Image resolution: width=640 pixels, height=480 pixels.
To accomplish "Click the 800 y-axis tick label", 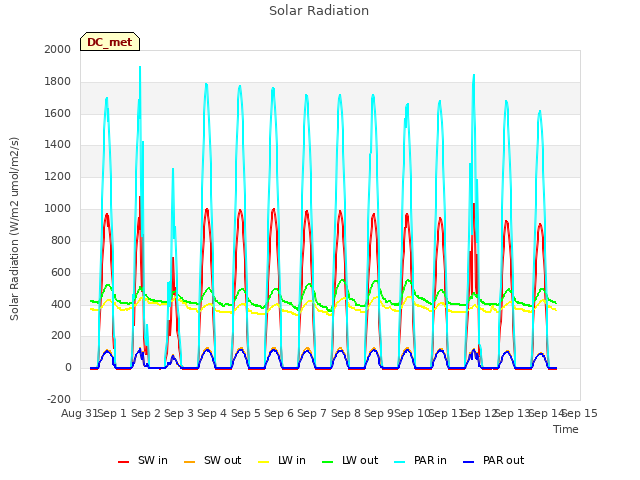I will 61,240.
